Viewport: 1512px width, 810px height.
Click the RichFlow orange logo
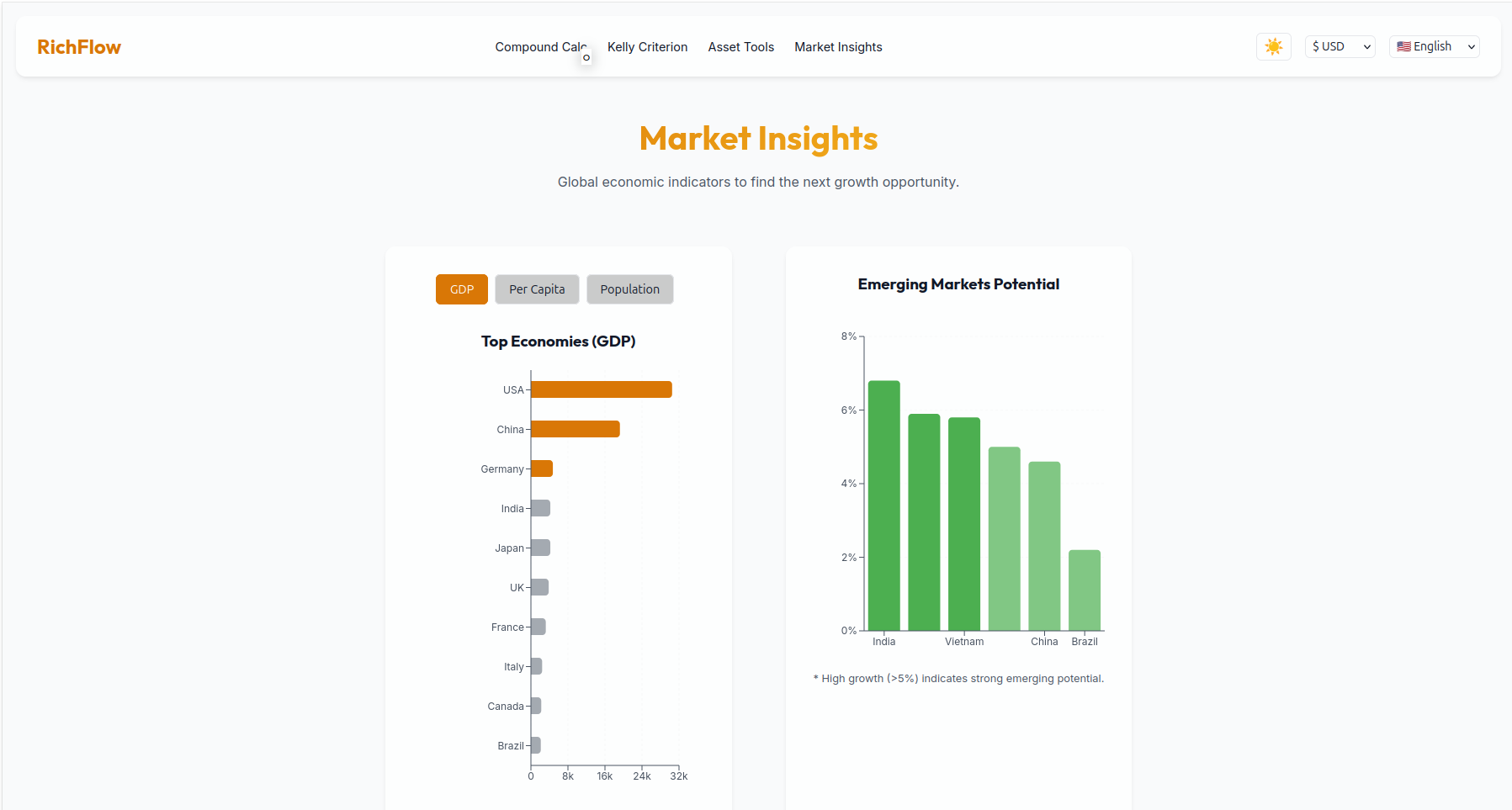(78, 46)
